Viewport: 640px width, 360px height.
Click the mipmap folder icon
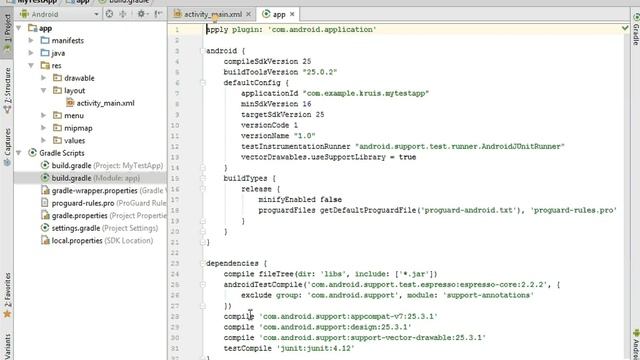click(58, 128)
